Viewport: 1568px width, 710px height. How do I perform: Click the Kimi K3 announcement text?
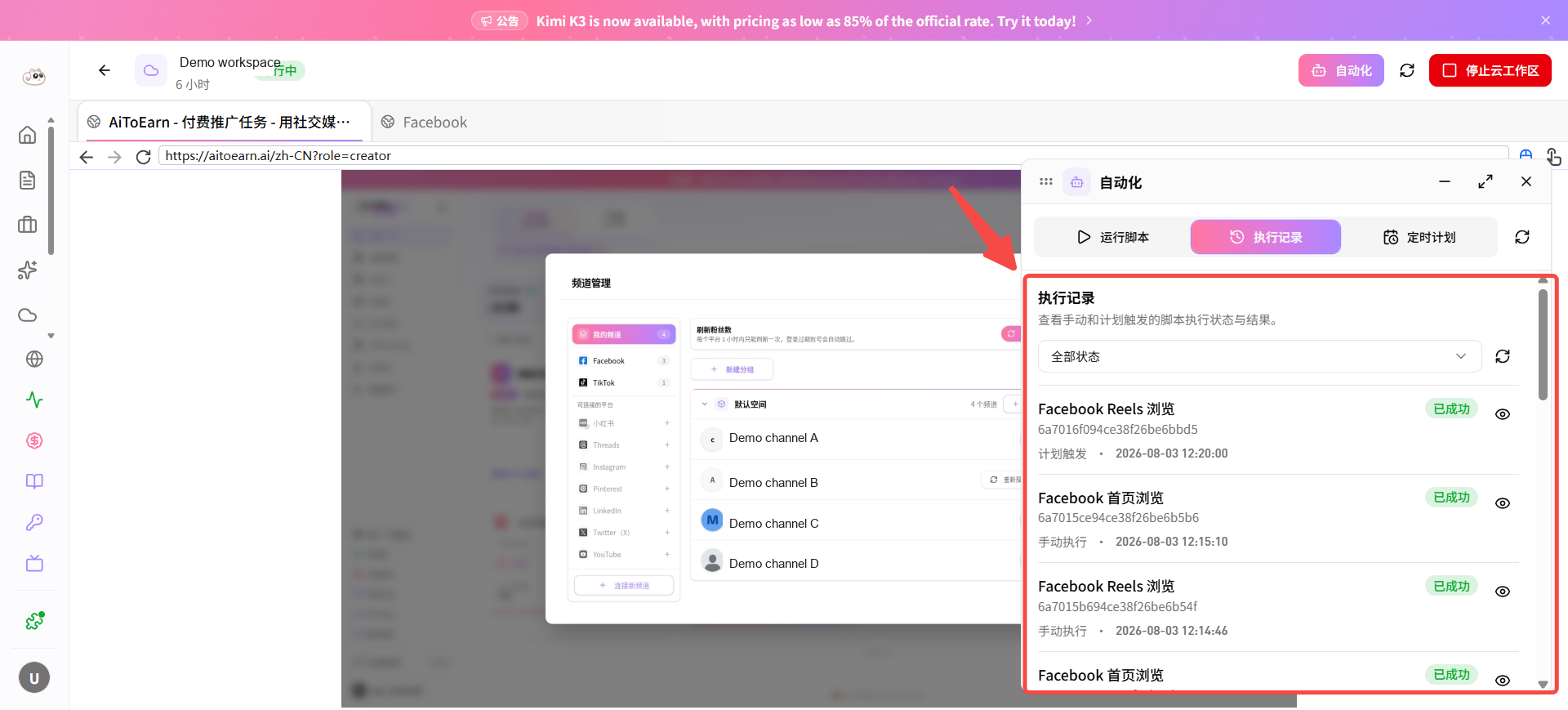(x=805, y=20)
